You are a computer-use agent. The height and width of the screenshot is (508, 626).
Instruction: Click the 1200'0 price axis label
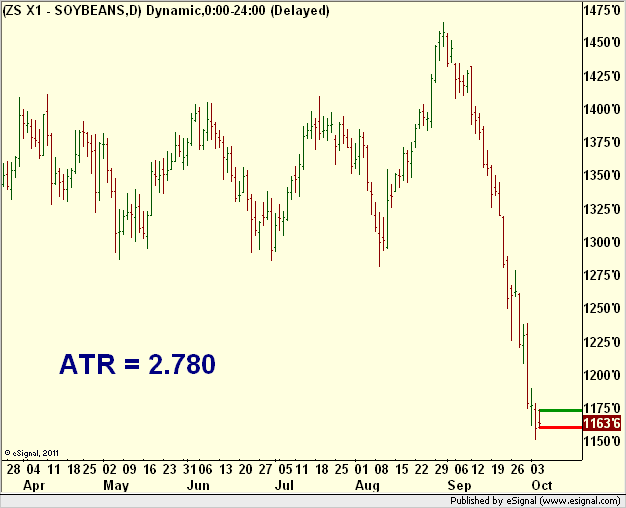click(603, 375)
